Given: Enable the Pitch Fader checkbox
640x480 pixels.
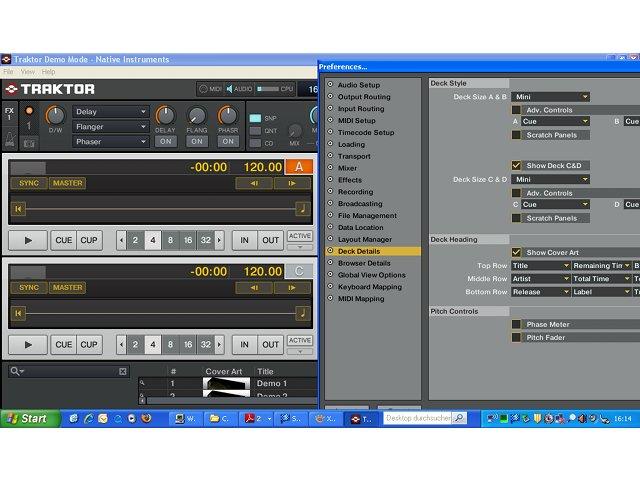Looking at the screenshot, I should (516, 337).
